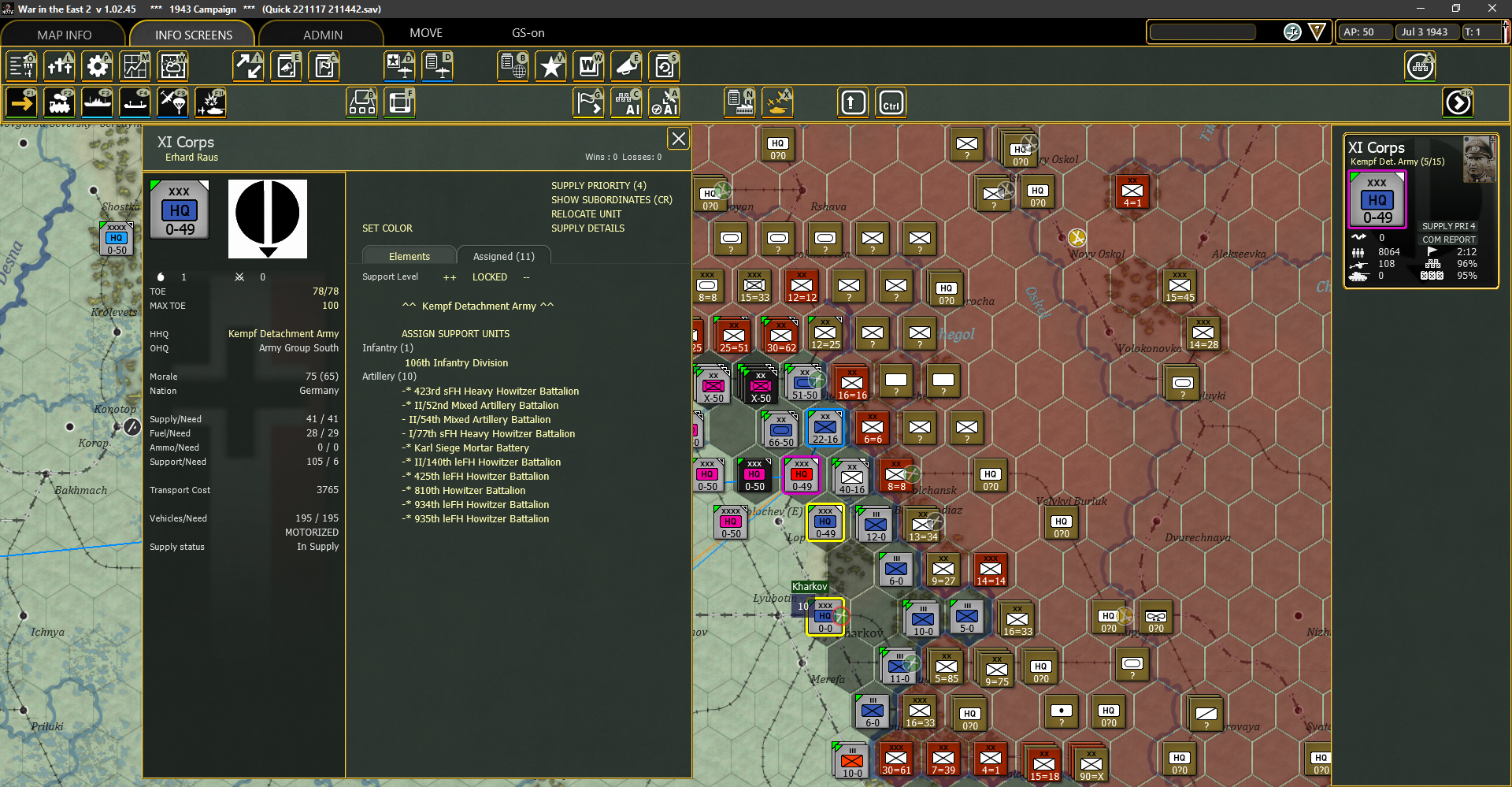
Task: Click SET COLOR
Action: [x=387, y=228]
